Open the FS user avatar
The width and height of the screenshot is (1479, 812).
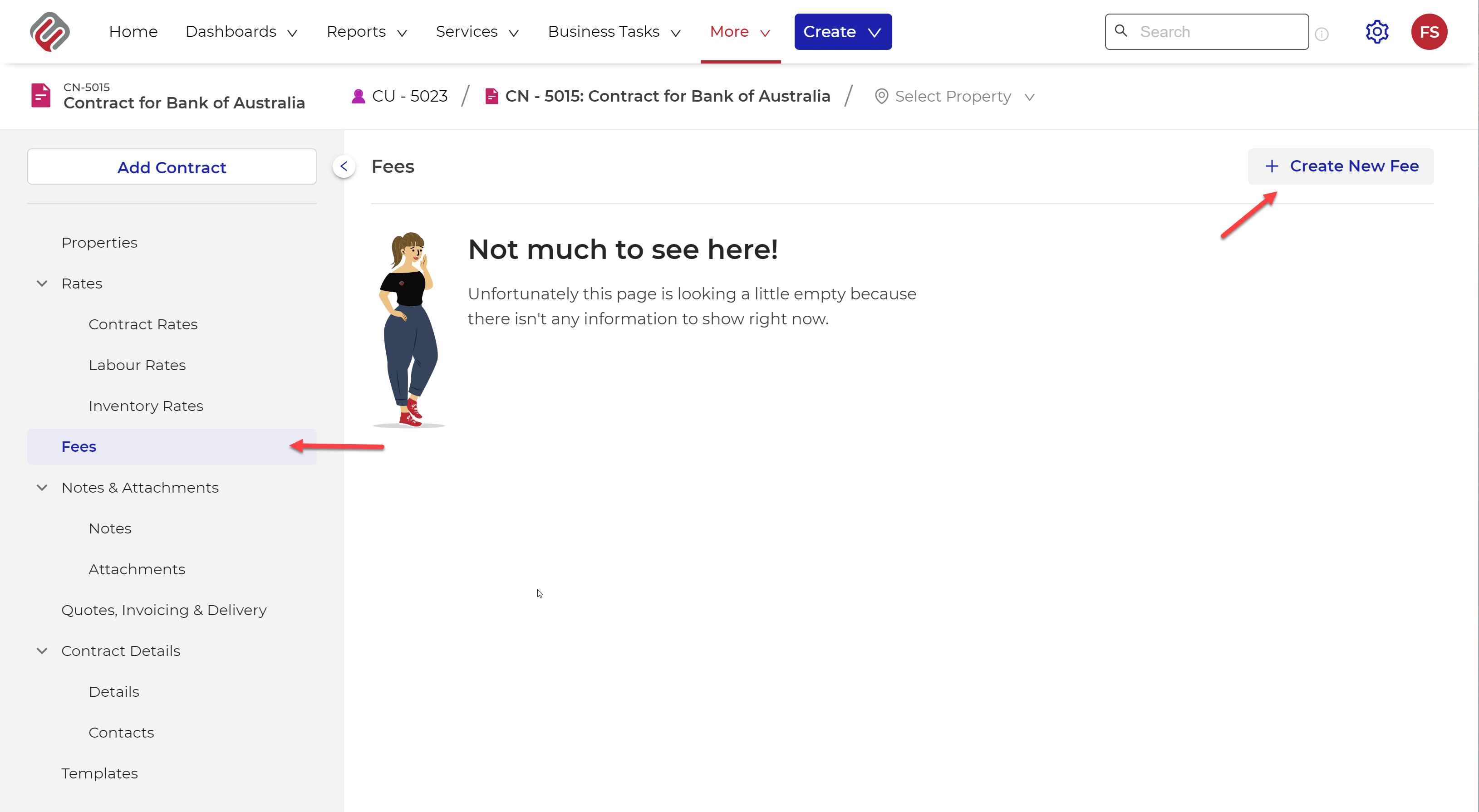click(1429, 32)
